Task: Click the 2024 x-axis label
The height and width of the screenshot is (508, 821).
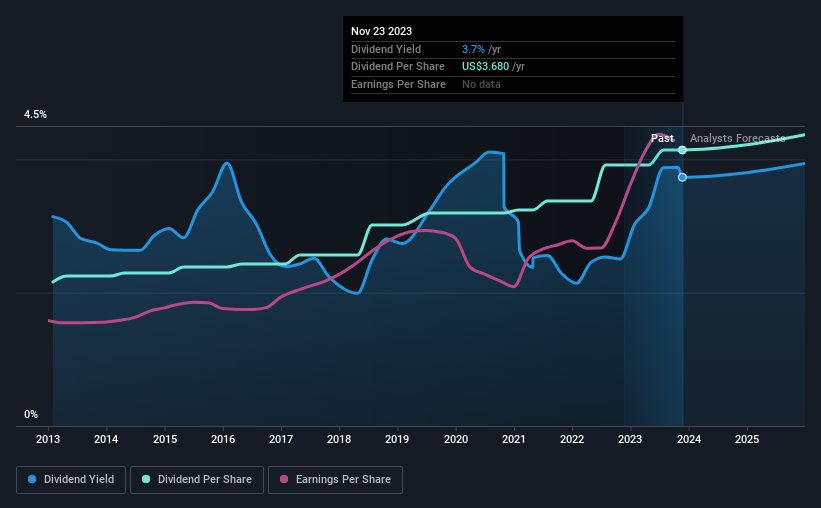Action: coord(689,439)
